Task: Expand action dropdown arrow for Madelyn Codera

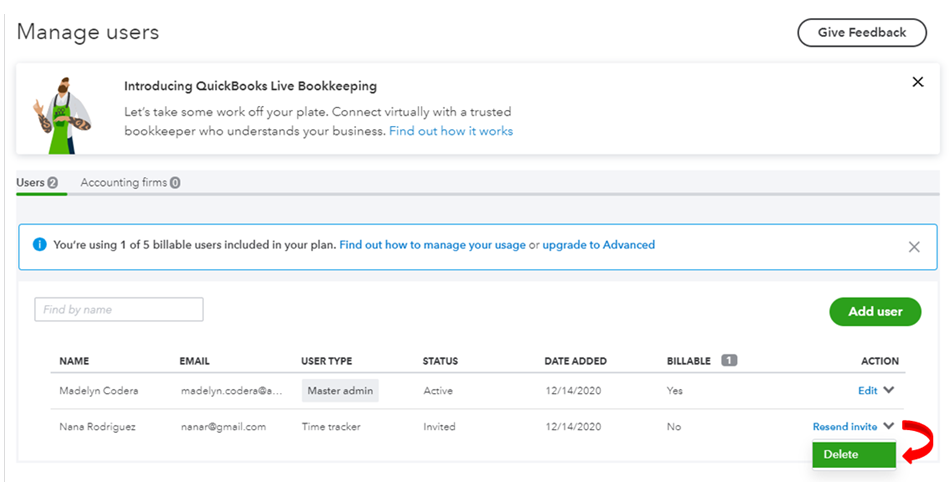Action: (888, 391)
